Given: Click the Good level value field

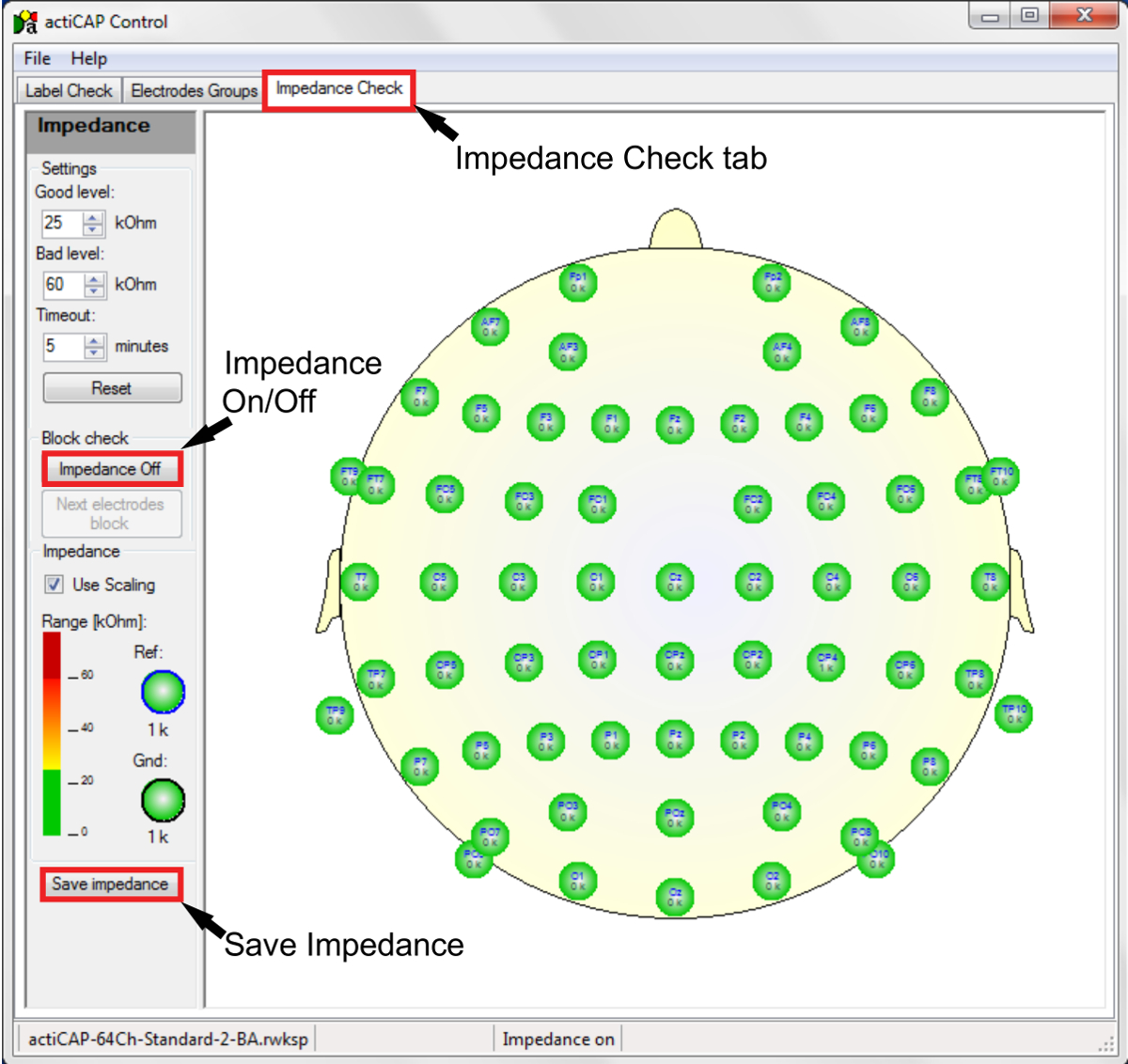Looking at the screenshot, I should 61,223.
